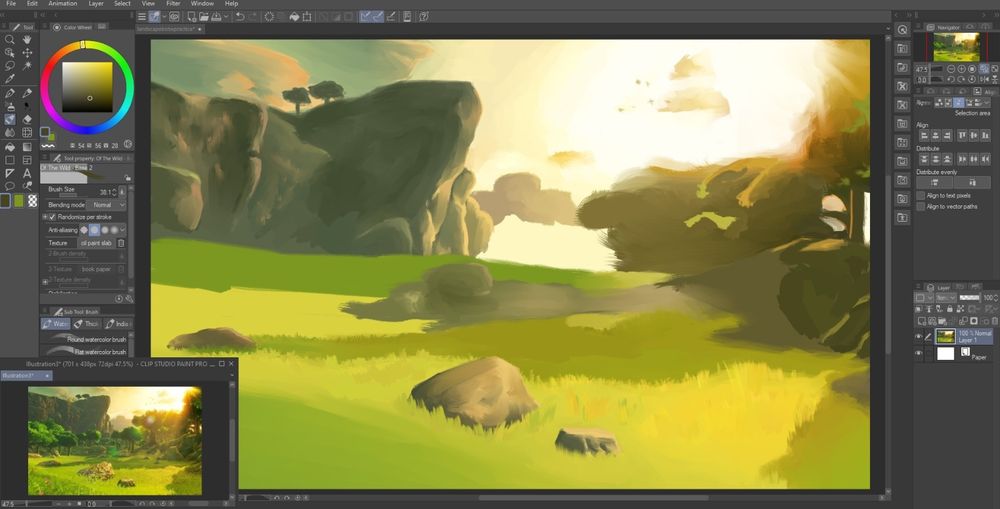Click the oil paint slab texture button
This screenshot has height=509, width=1000.
coord(97,243)
